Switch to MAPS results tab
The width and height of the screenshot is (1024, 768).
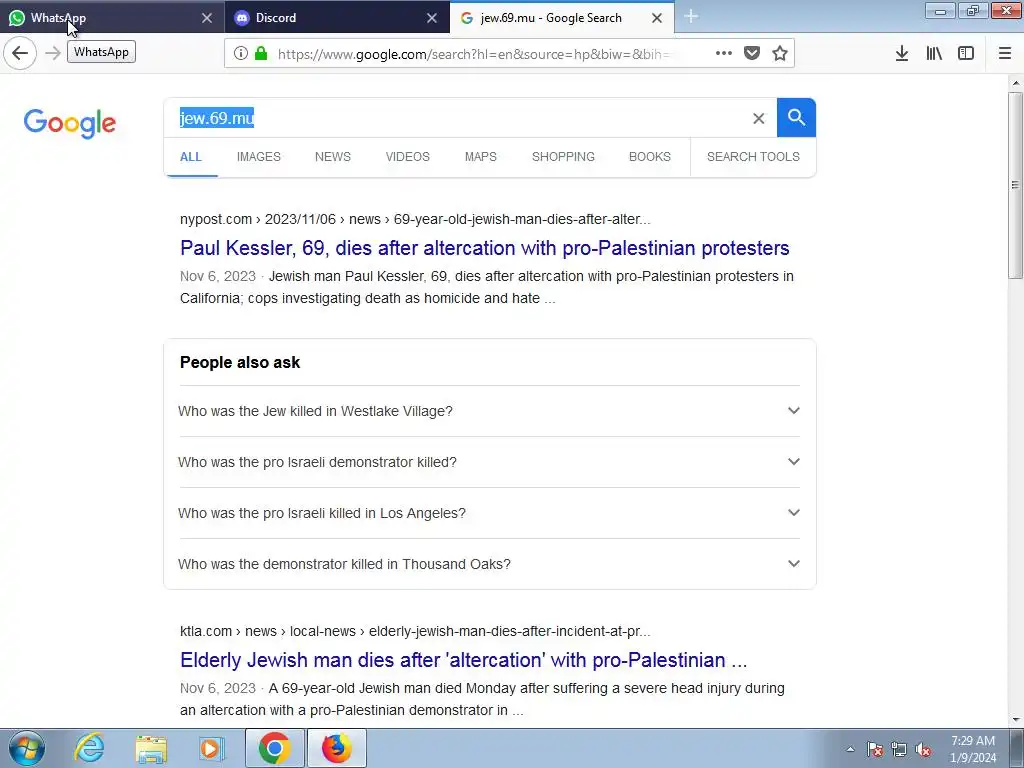click(x=481, y=157)
